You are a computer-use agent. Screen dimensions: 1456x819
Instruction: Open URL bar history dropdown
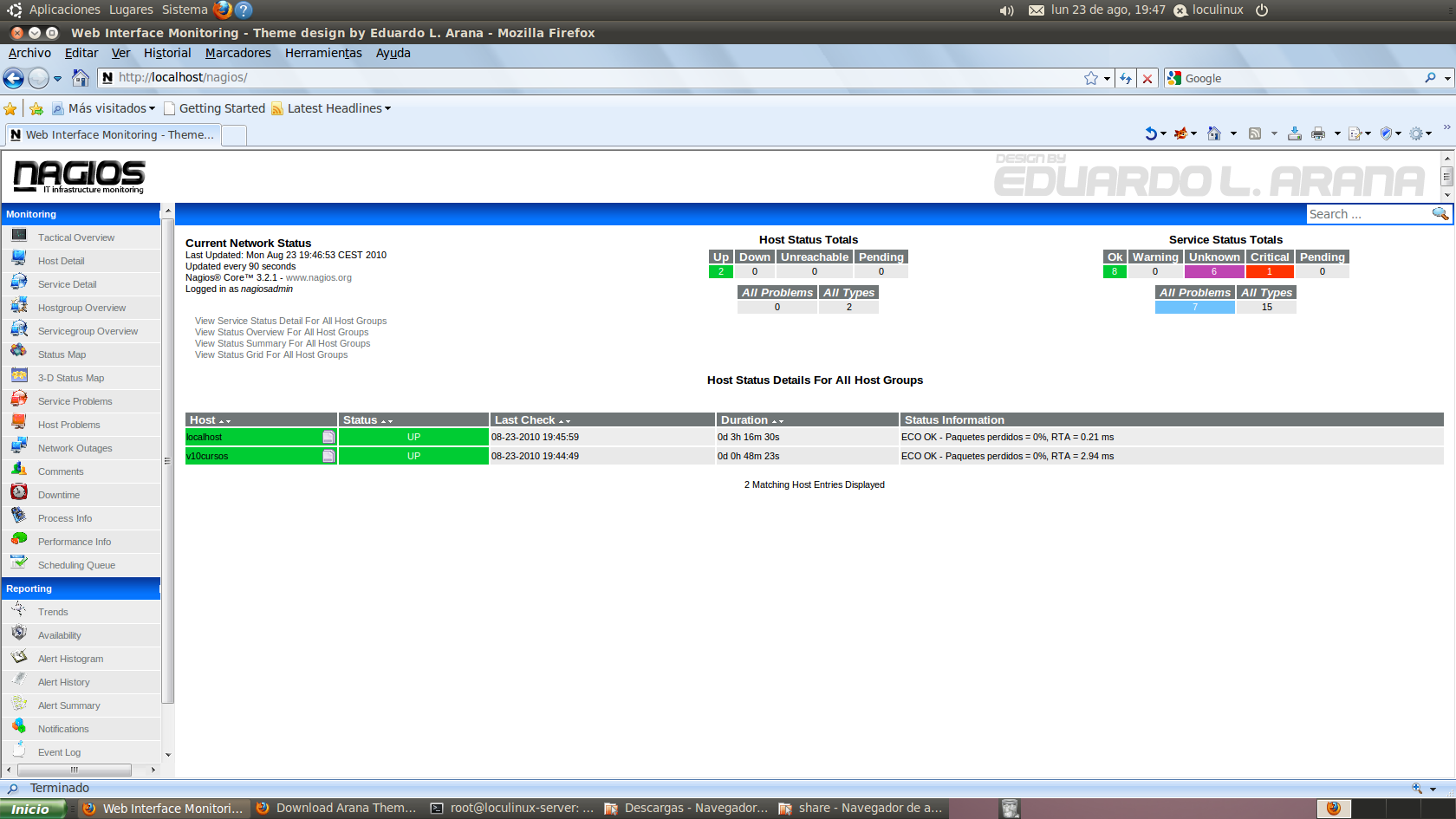coord(1107,79)
